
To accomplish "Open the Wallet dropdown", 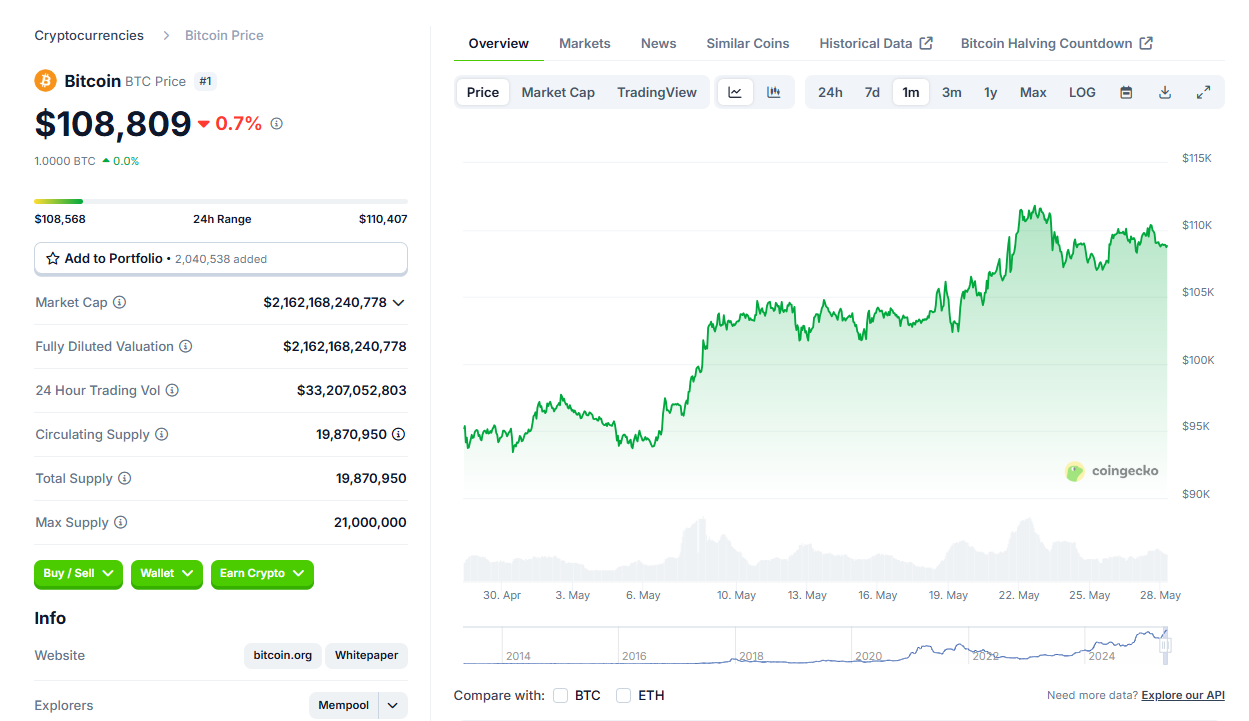I will (167, 574).
